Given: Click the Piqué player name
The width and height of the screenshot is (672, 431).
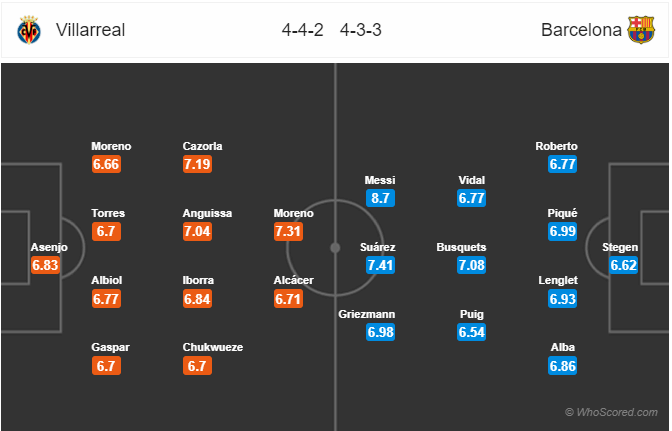Looking at the screenshot, I should coord(562,213).
